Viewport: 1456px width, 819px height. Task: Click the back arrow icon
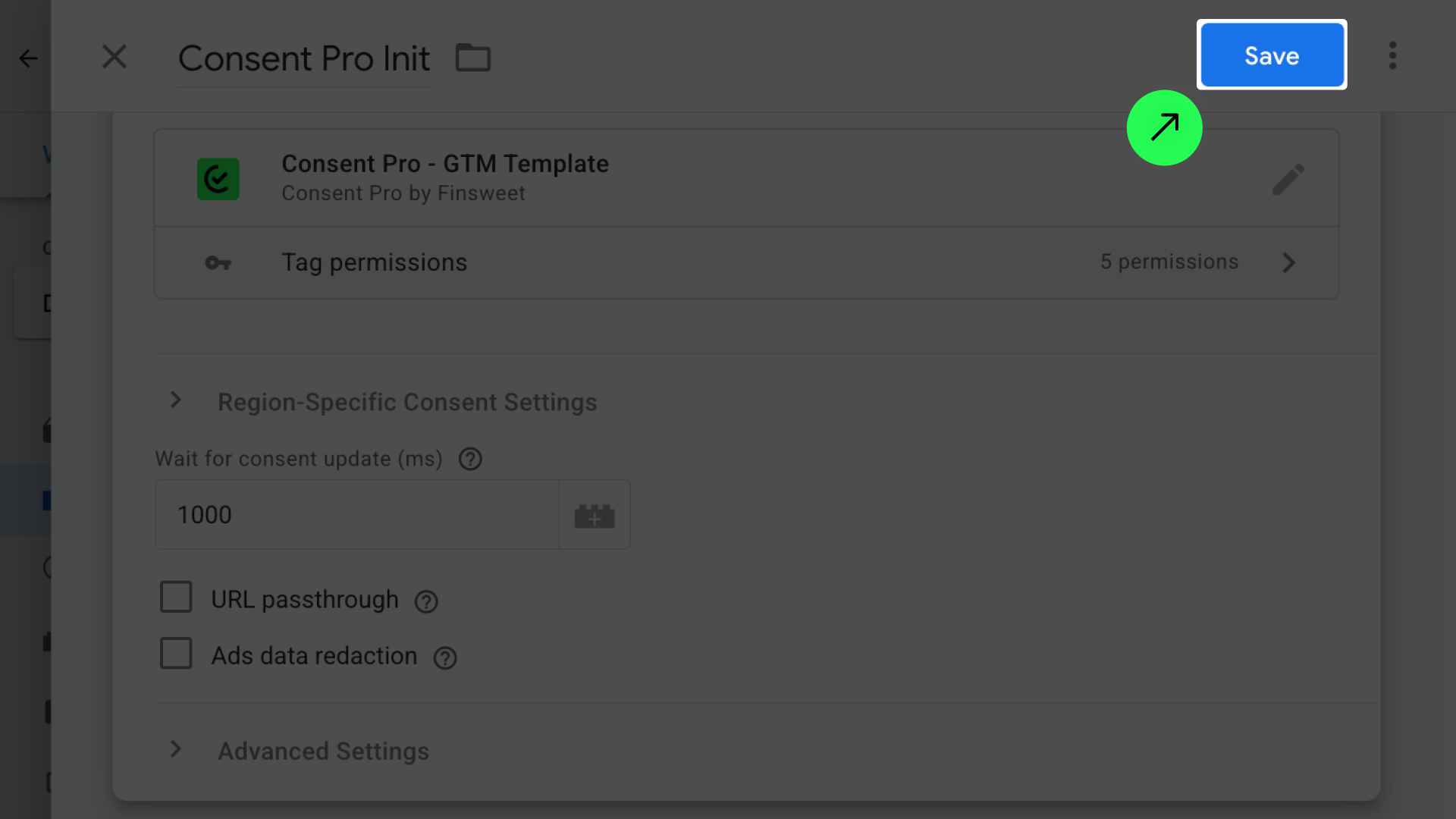[28, 58]
